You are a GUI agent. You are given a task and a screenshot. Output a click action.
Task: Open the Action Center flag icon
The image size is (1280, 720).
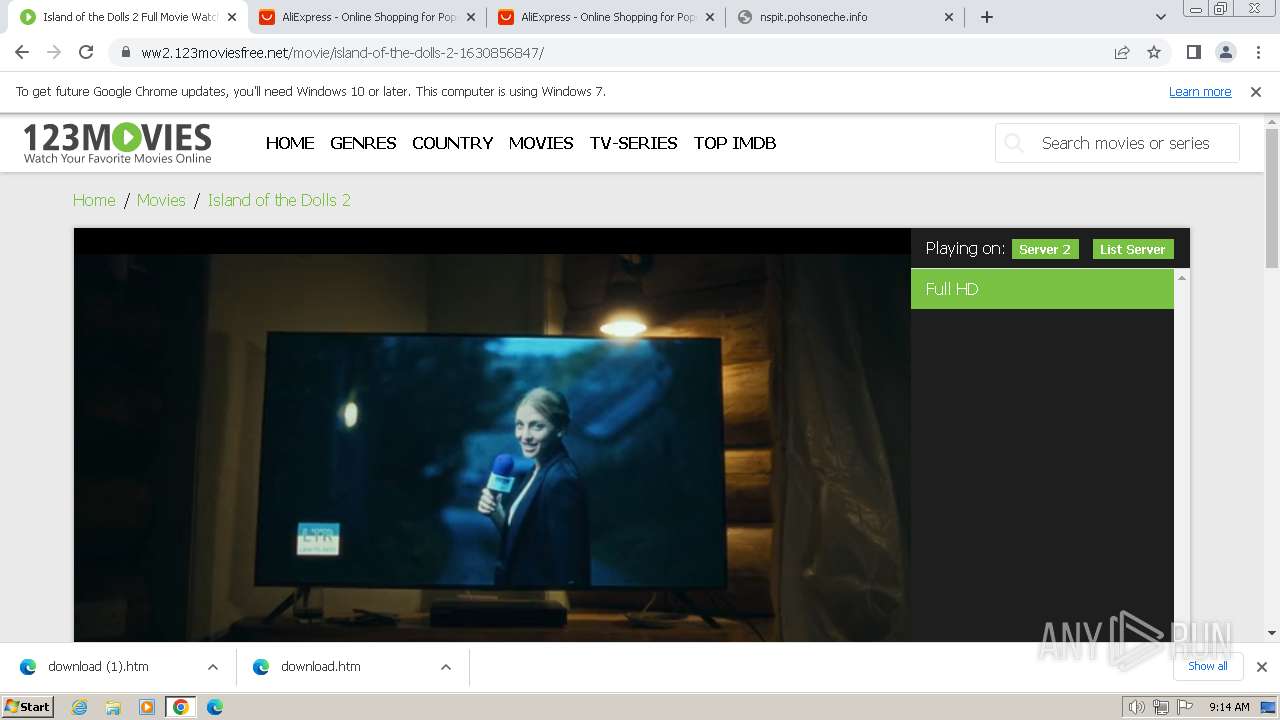(x=1185, y=707)
